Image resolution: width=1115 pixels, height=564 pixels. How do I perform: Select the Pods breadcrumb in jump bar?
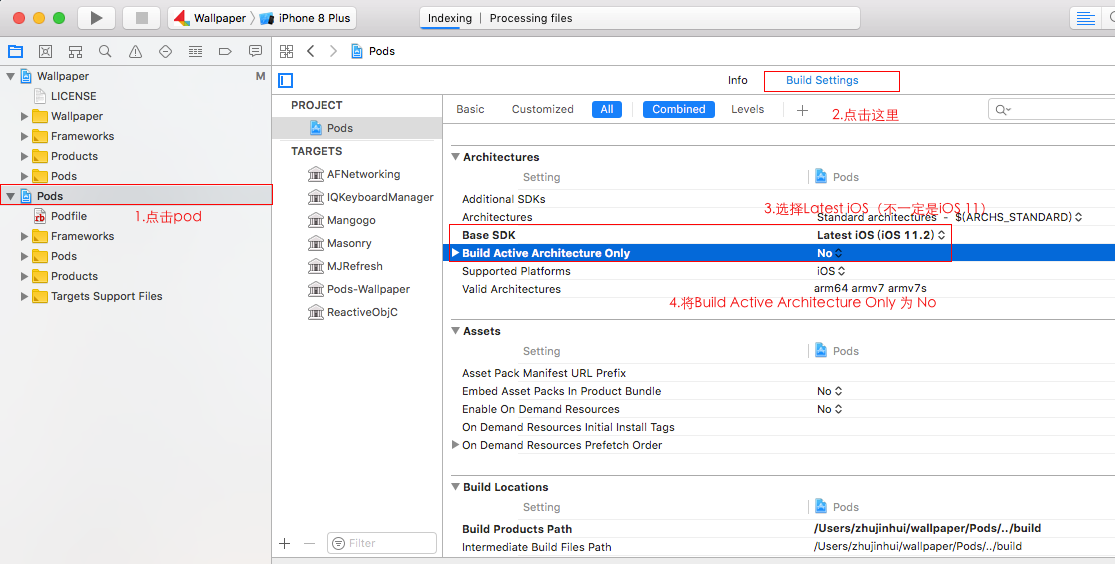click(373, 51)
